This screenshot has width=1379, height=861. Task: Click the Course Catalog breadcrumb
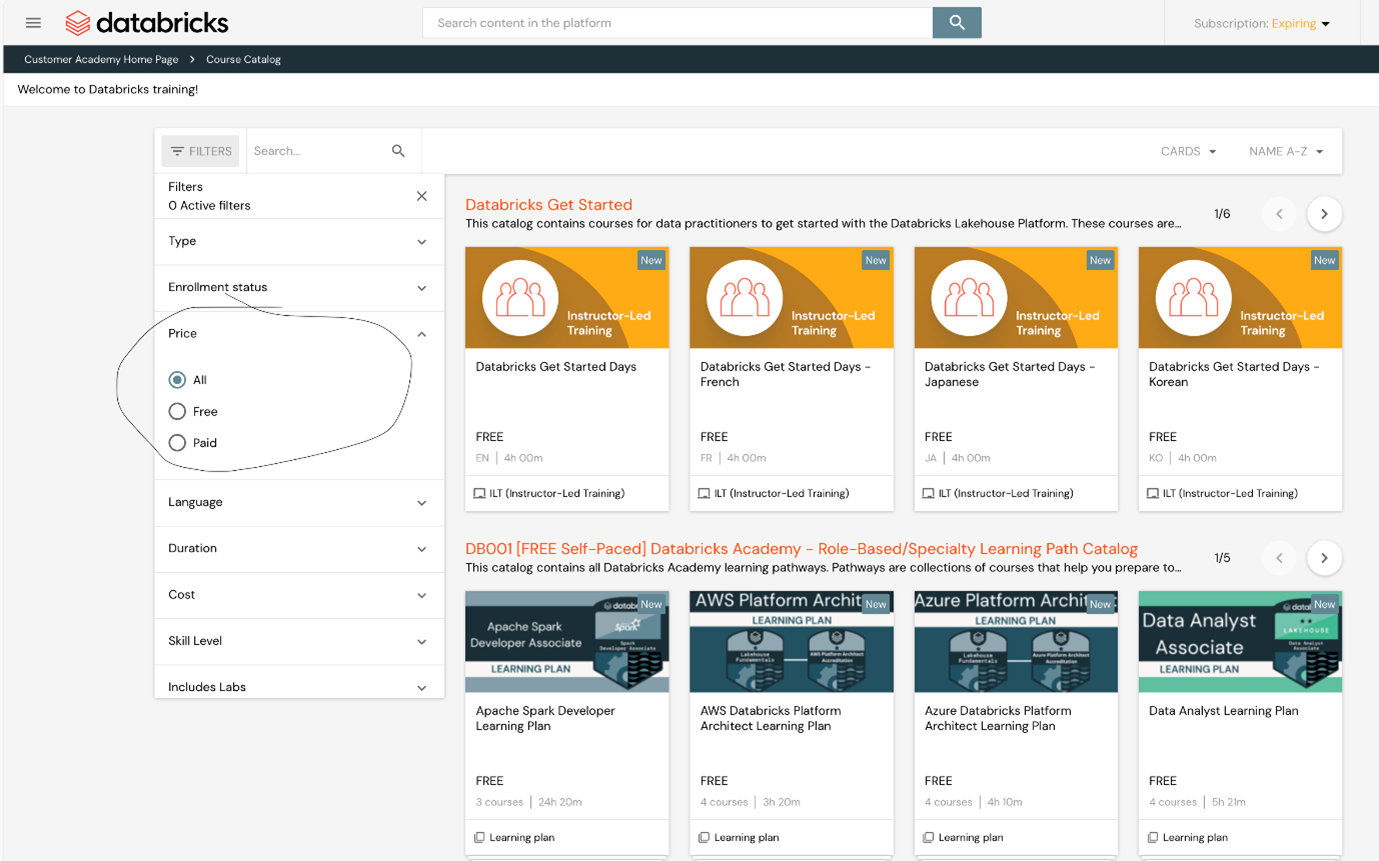pos(243,60)
